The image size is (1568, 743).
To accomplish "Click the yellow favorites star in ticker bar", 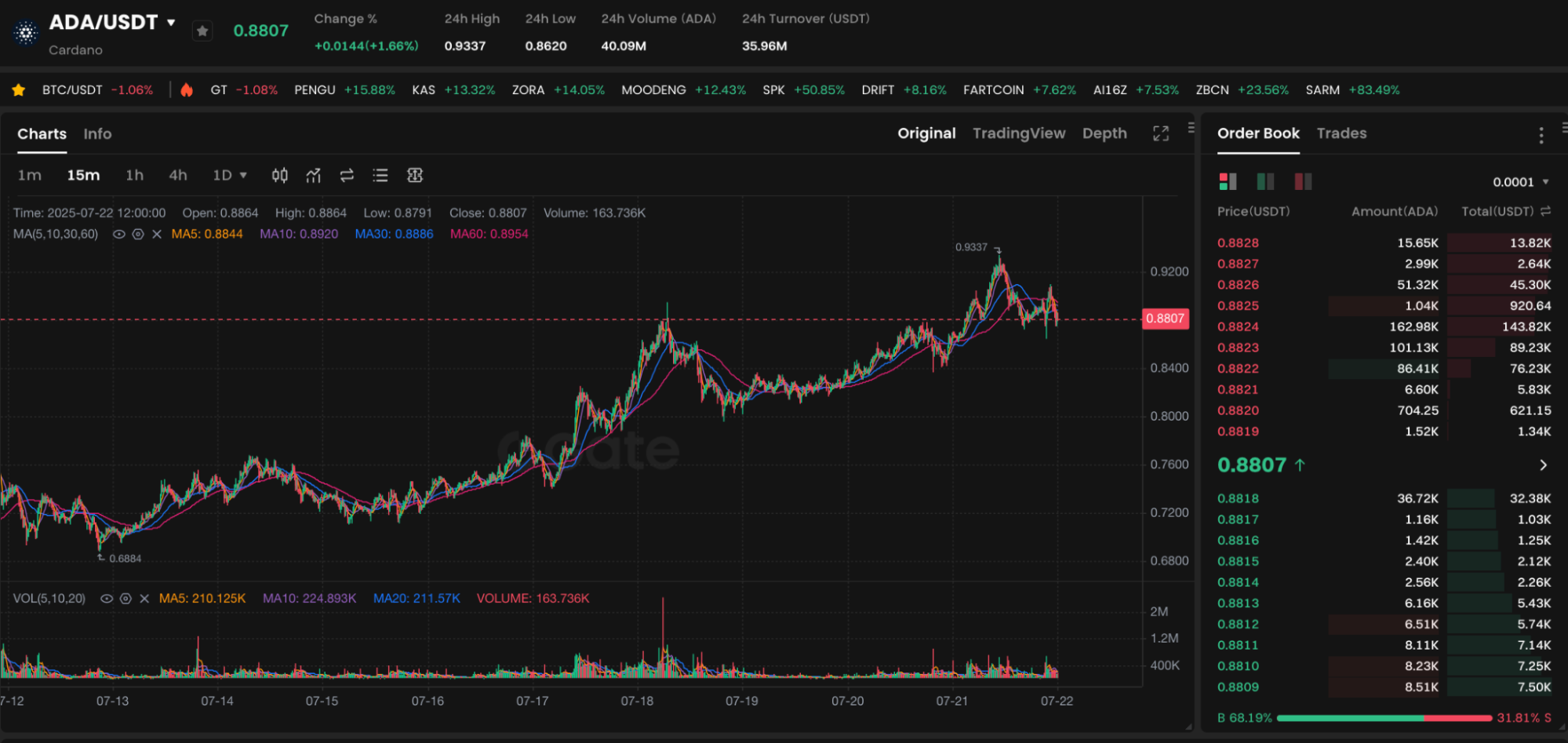I will pyautogui.click(x=19, y=90).
